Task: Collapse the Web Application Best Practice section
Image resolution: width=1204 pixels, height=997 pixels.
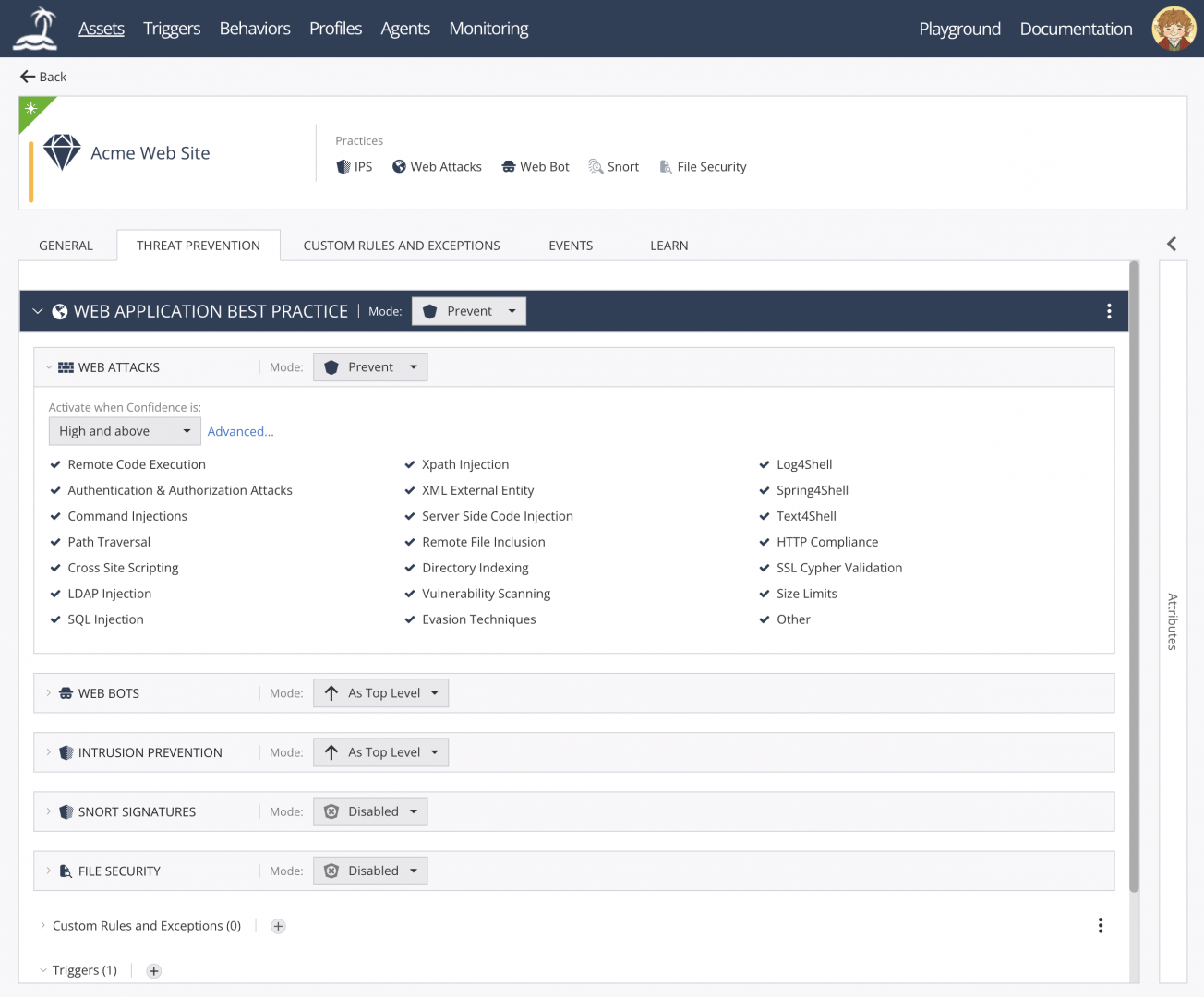Action: (38, 312)
